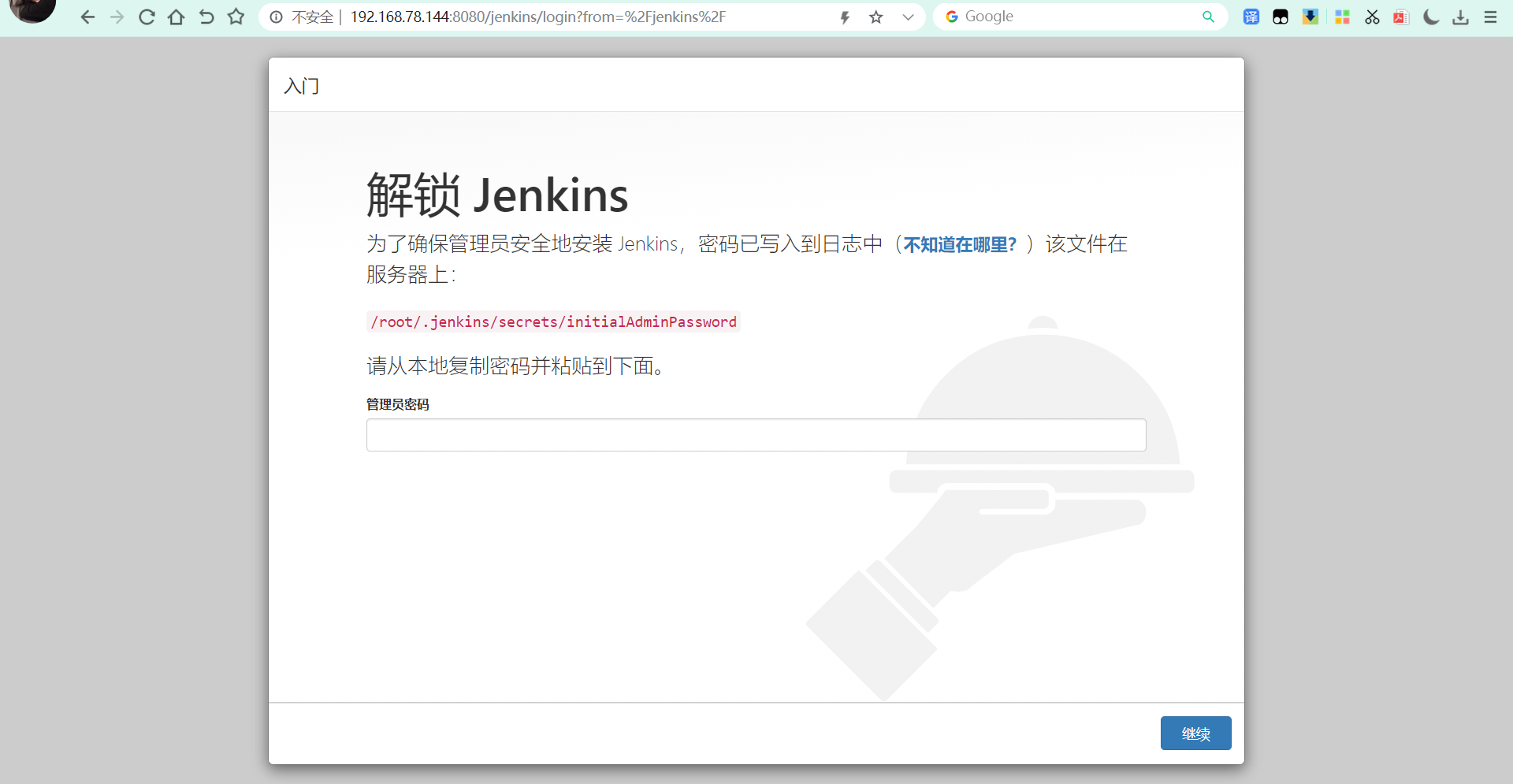Open the black mask extension icon
Screen dimensions: 1513x784
[x=1281, y=17]
